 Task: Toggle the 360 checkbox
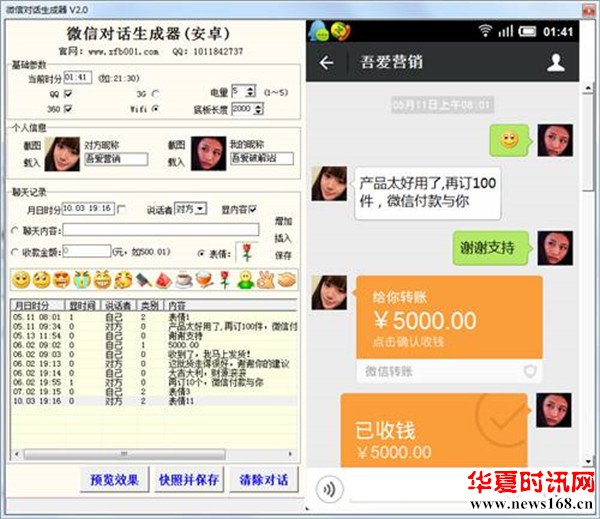click(68, 109)
